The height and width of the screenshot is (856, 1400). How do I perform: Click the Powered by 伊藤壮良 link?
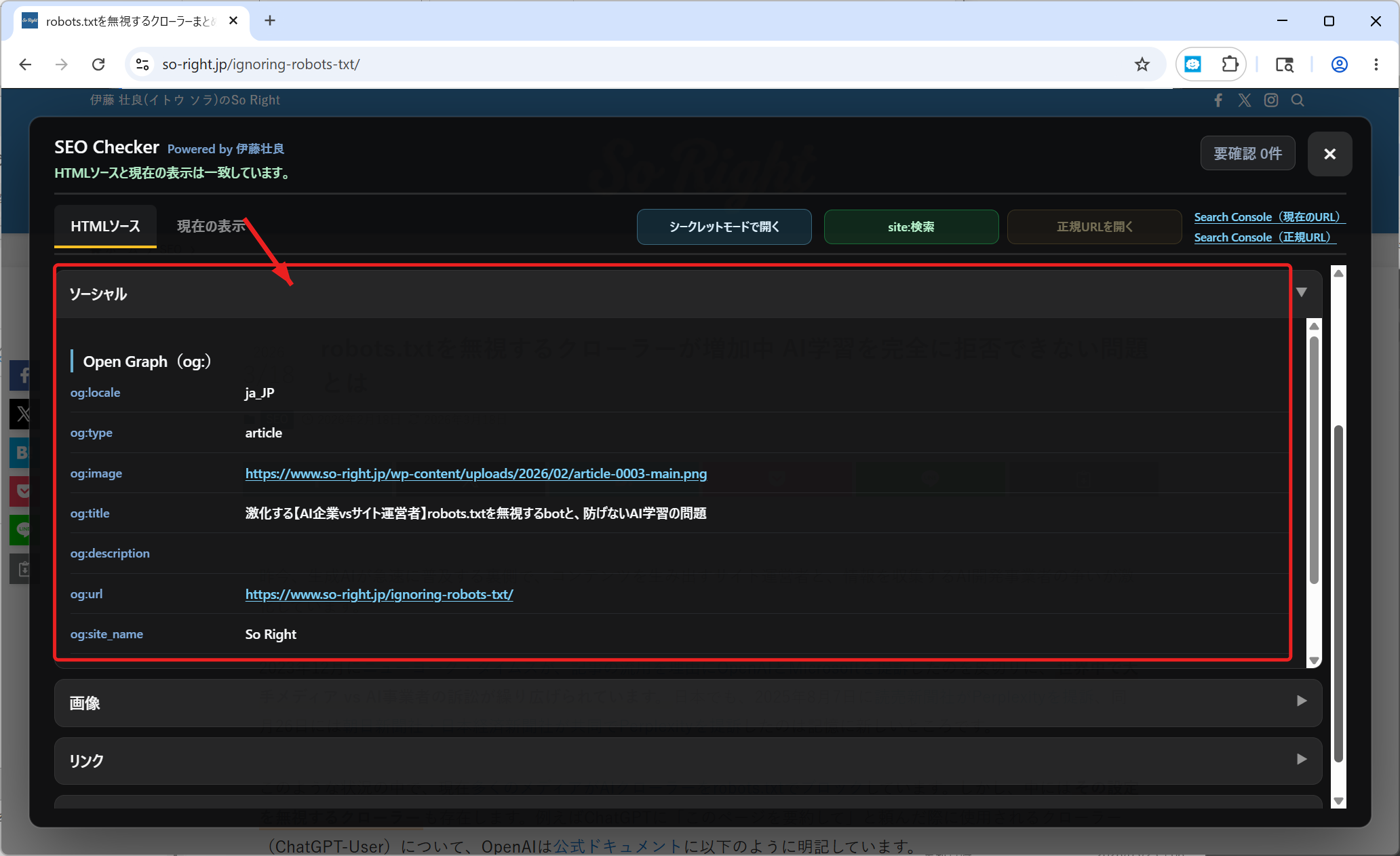(226, 149)
